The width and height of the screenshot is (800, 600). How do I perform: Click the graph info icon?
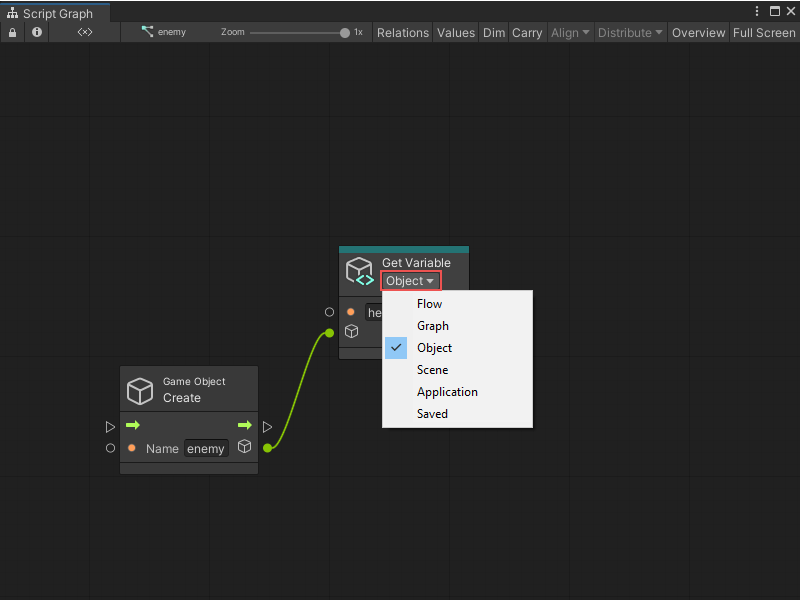pos(36,32)
